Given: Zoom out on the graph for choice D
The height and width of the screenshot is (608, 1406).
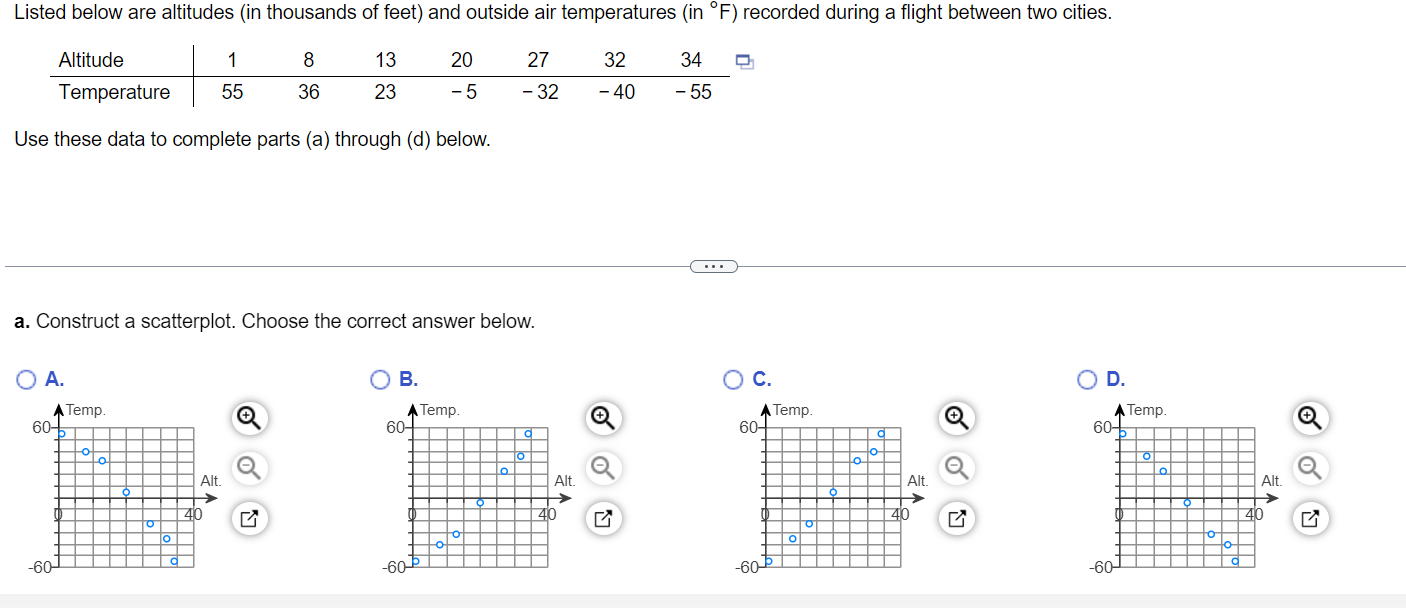Looking at the screenshot, I should coord(1309,467).
